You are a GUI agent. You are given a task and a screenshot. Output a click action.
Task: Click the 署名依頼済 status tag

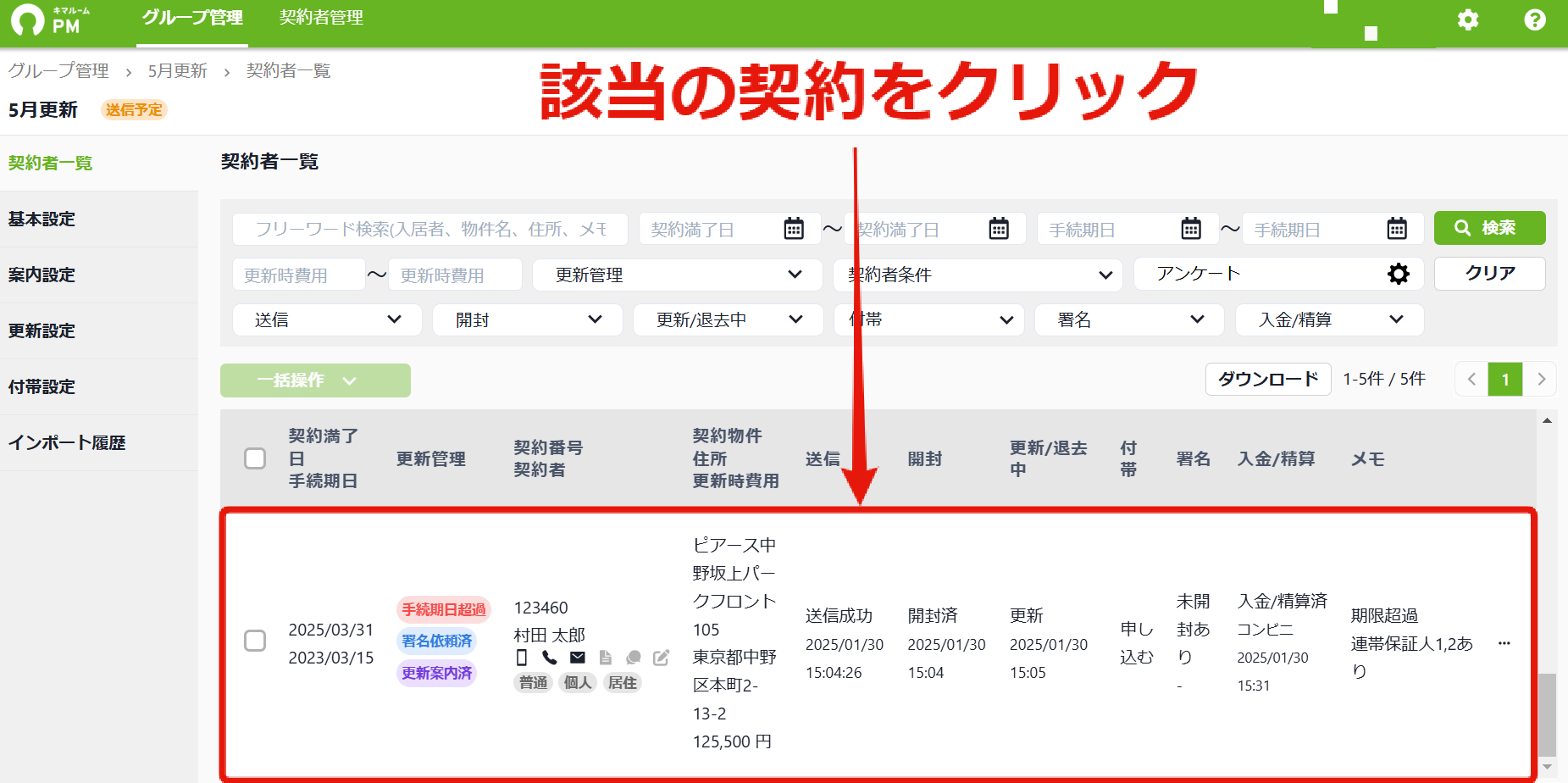click(x=436, y=641)
